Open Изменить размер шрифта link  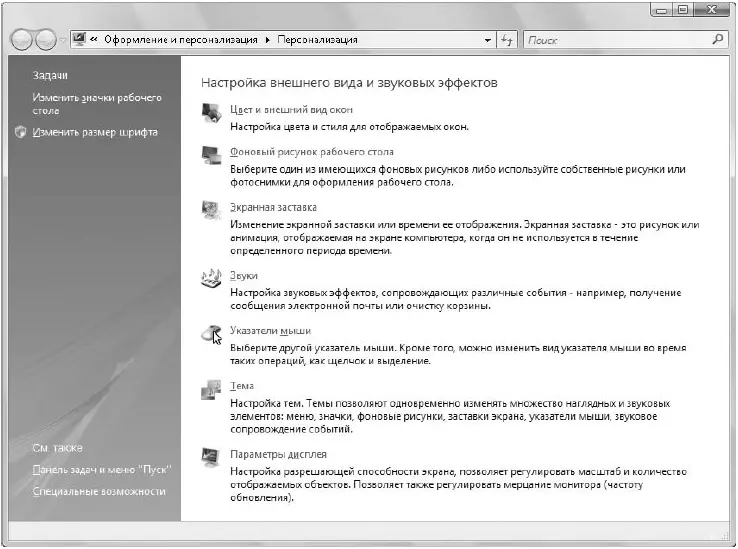pyautogui.click(x=95, y=132)
